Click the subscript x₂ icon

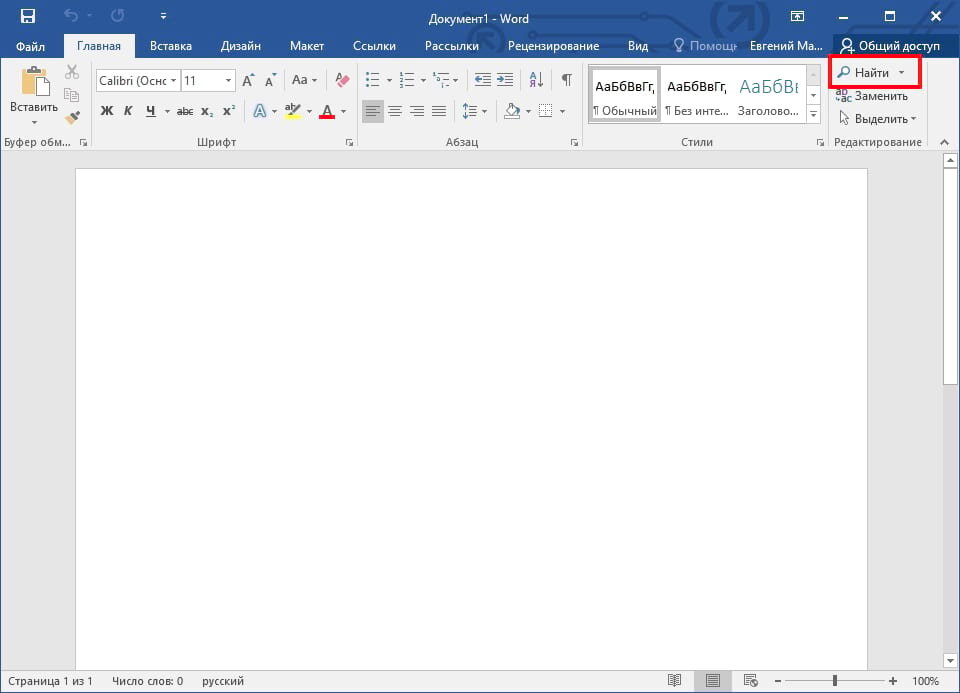coord(207,111)
